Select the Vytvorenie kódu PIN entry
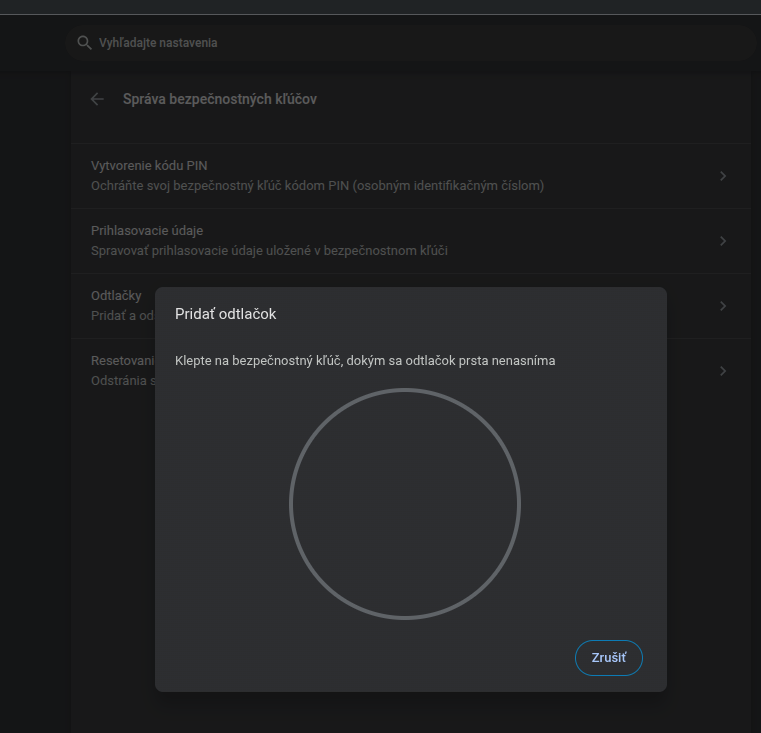The height and width of the screenshot is (733, 761). 149,166
